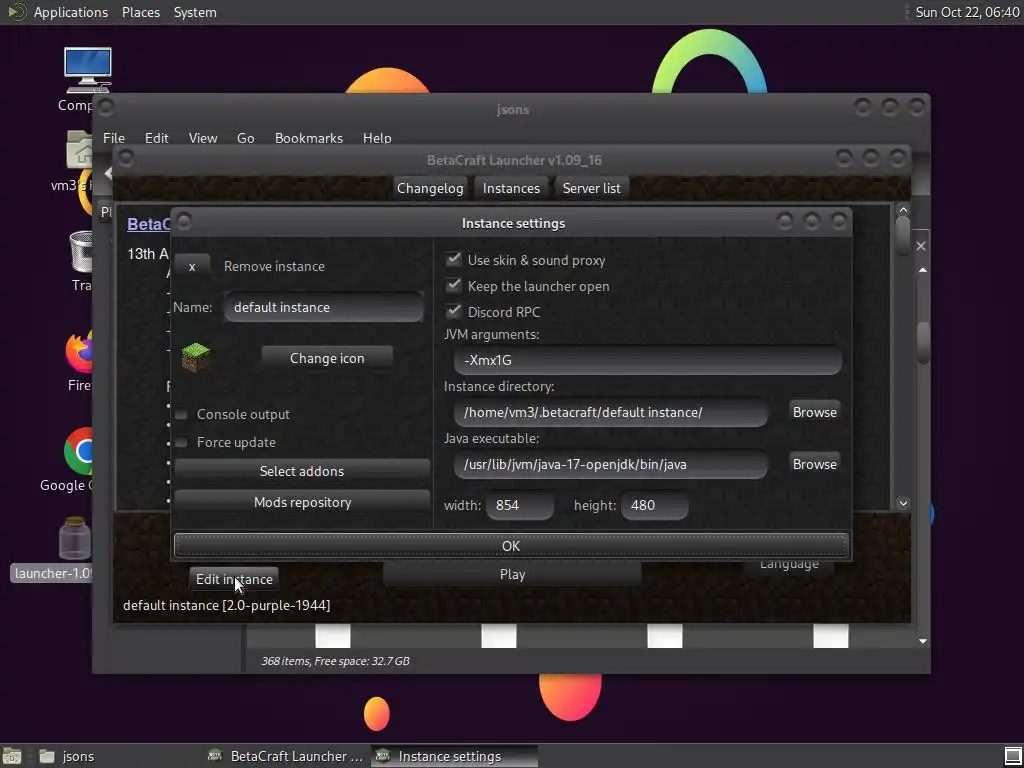The width and height of the screenshot is (1024, 768).
Task: Close the side pane in jsons window
Action: tap(920, 246)
